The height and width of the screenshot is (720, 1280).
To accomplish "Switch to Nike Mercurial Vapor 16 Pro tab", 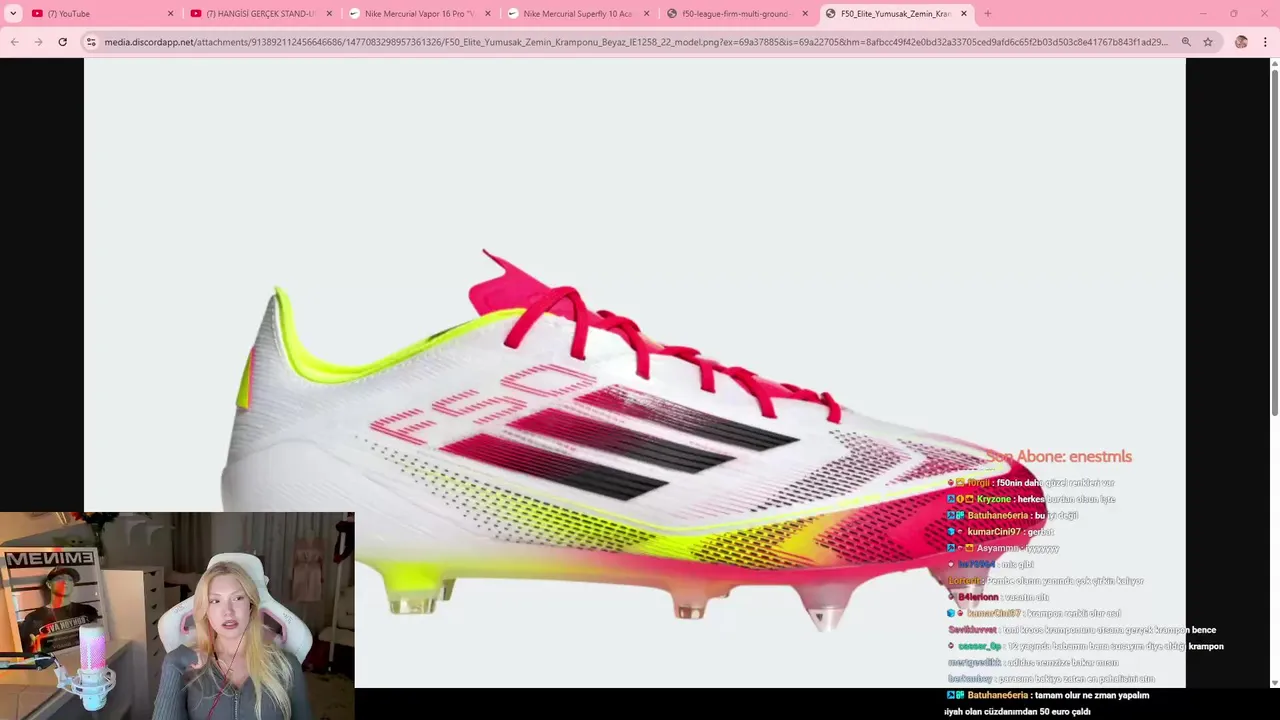I will [x=419, y=13].
